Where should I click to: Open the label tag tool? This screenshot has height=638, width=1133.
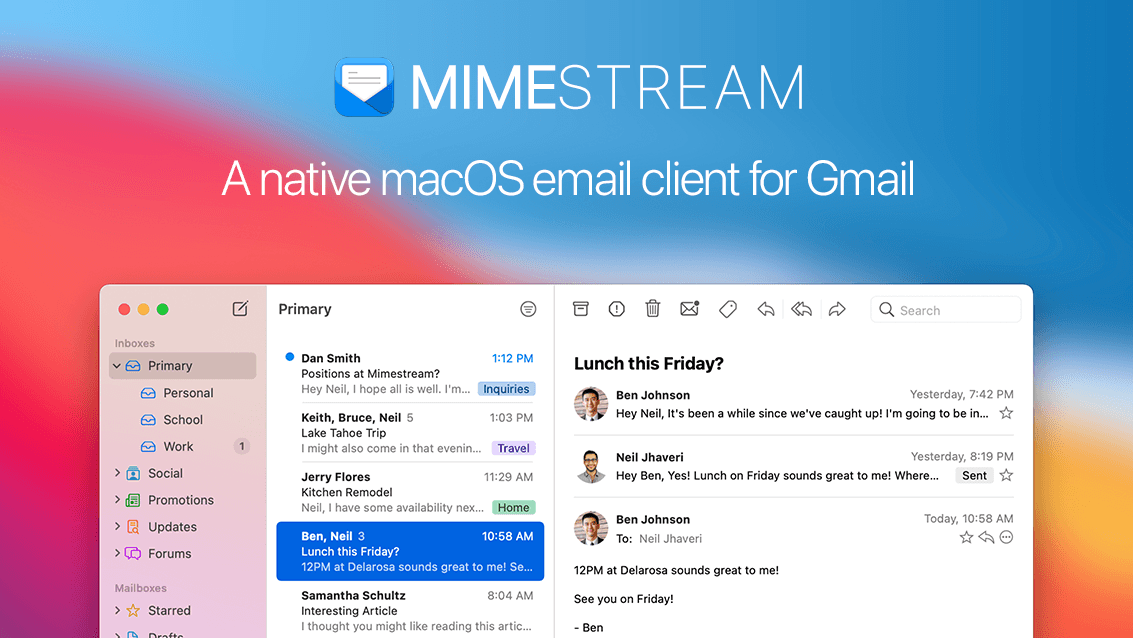point(728,309)
